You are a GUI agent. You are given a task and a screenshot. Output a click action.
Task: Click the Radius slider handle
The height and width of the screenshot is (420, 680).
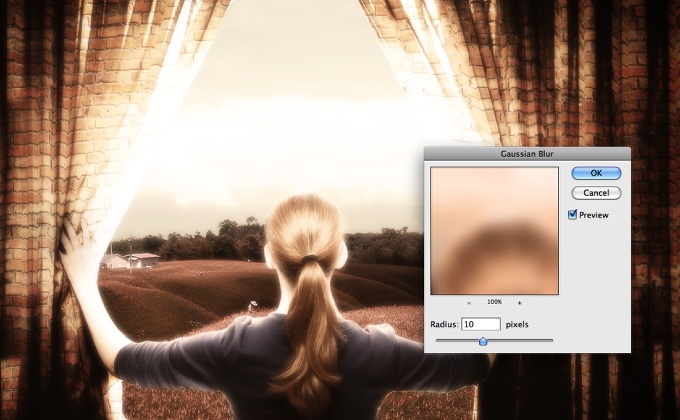pyautogui.click(x=483, y=341)
